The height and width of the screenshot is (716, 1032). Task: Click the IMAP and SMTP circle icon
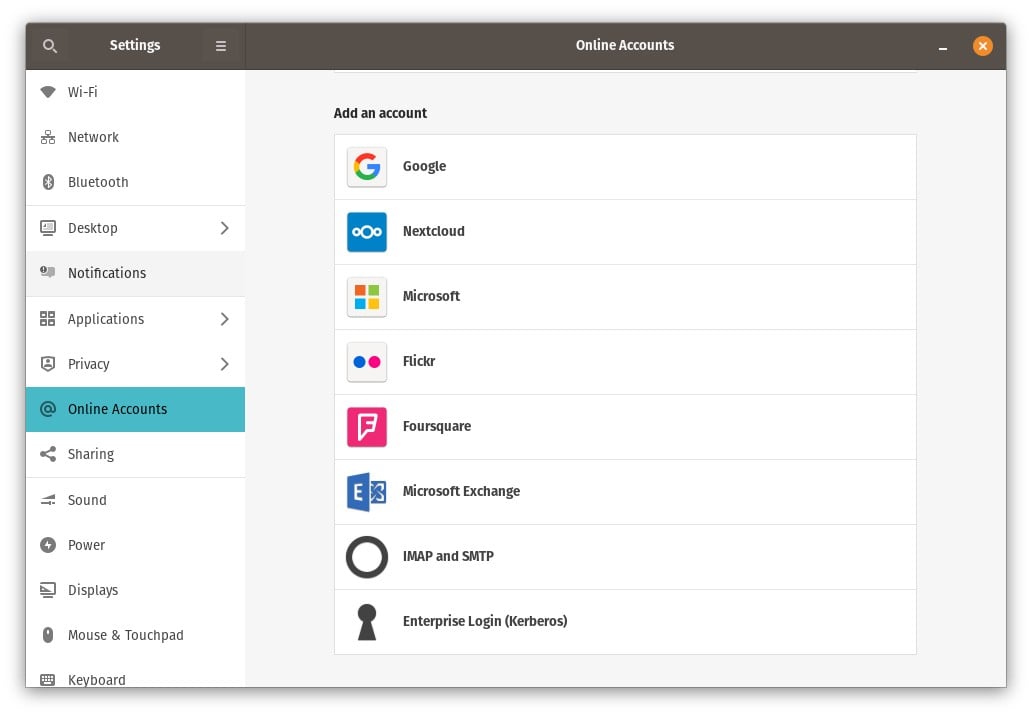pyautogui.click(x=367, y=557)
